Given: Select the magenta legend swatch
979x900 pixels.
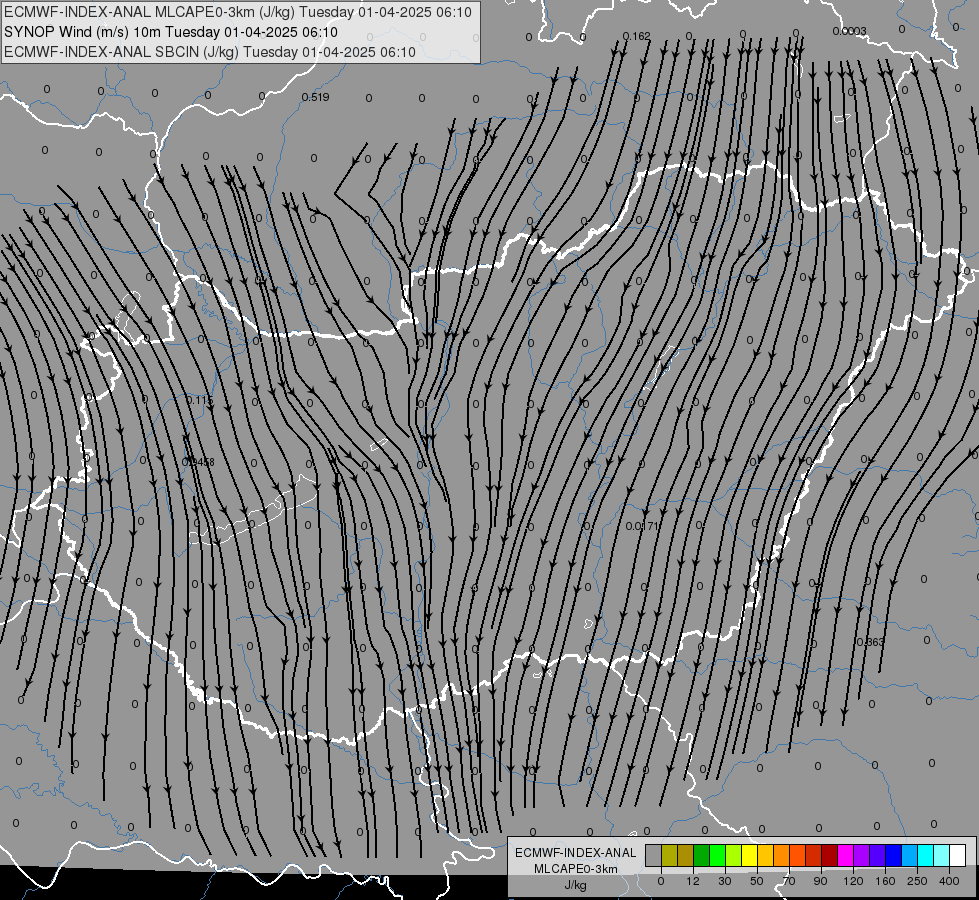Looking at the screenshot, I should pos(846,855).
